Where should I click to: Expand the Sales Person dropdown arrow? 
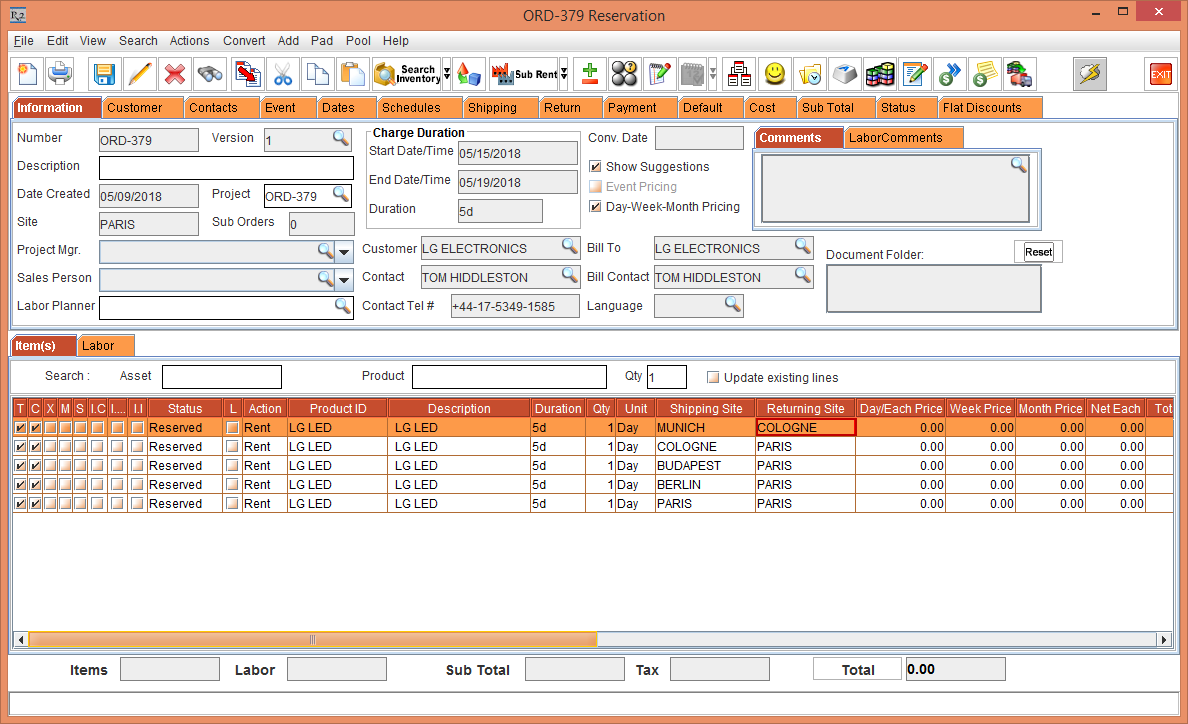(345, 279)
